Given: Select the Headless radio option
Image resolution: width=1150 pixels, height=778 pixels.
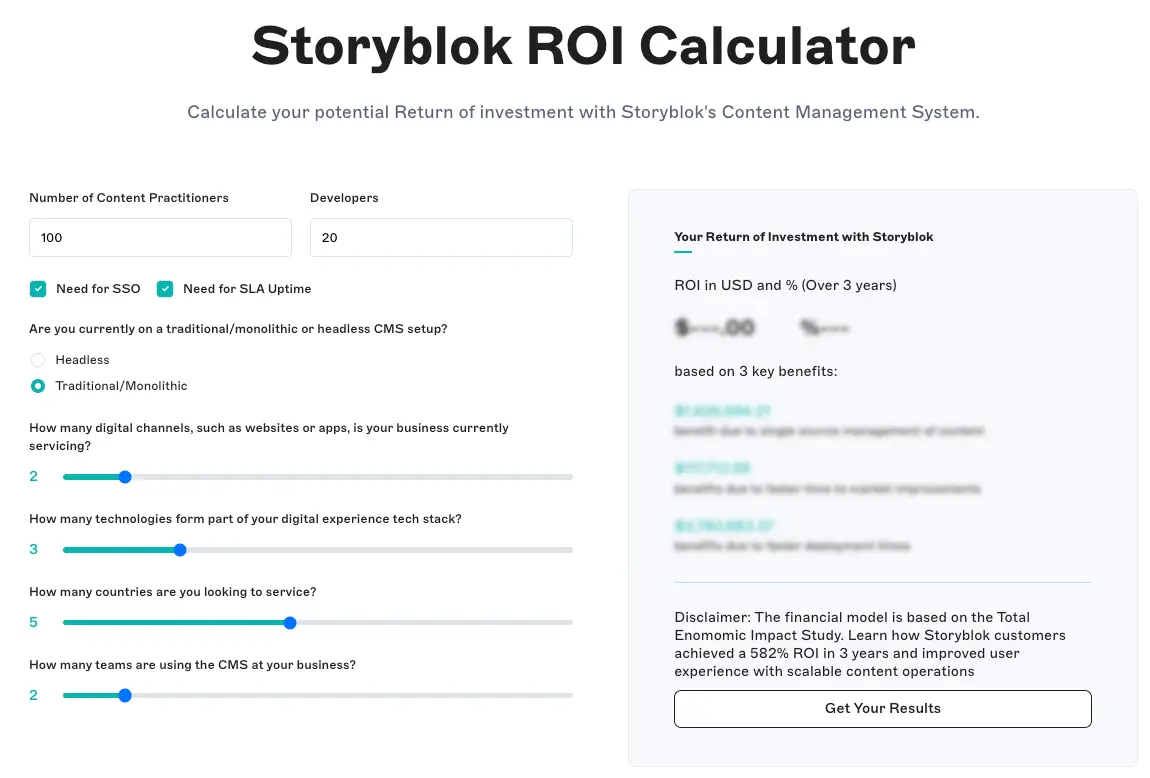Looking at the screenshot, I should [x=38, y=360].
